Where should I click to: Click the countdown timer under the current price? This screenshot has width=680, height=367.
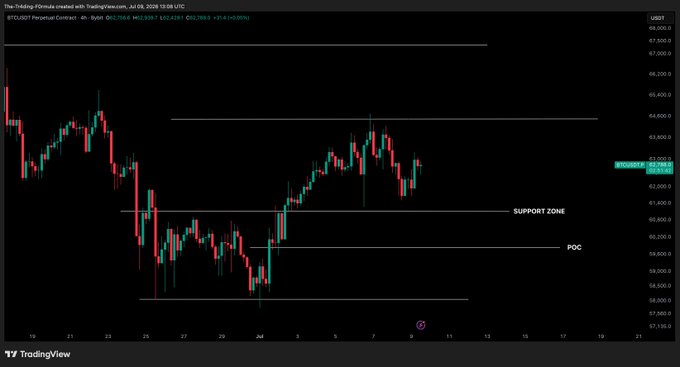(660, 171)
